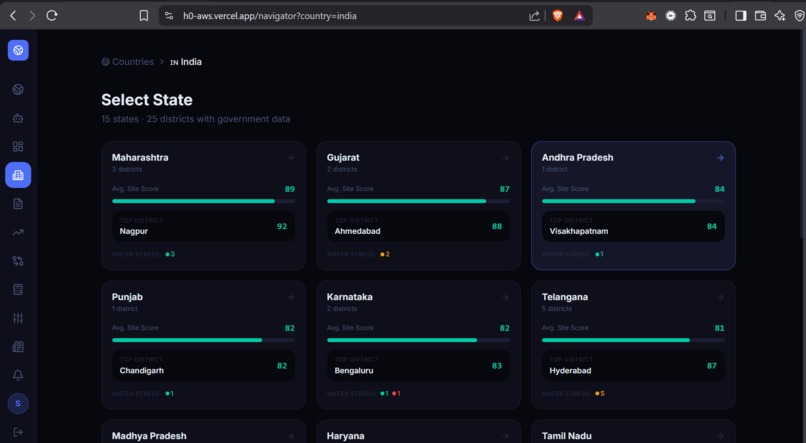Open the robot assistant sidebar icon

(x=18, y=118)
